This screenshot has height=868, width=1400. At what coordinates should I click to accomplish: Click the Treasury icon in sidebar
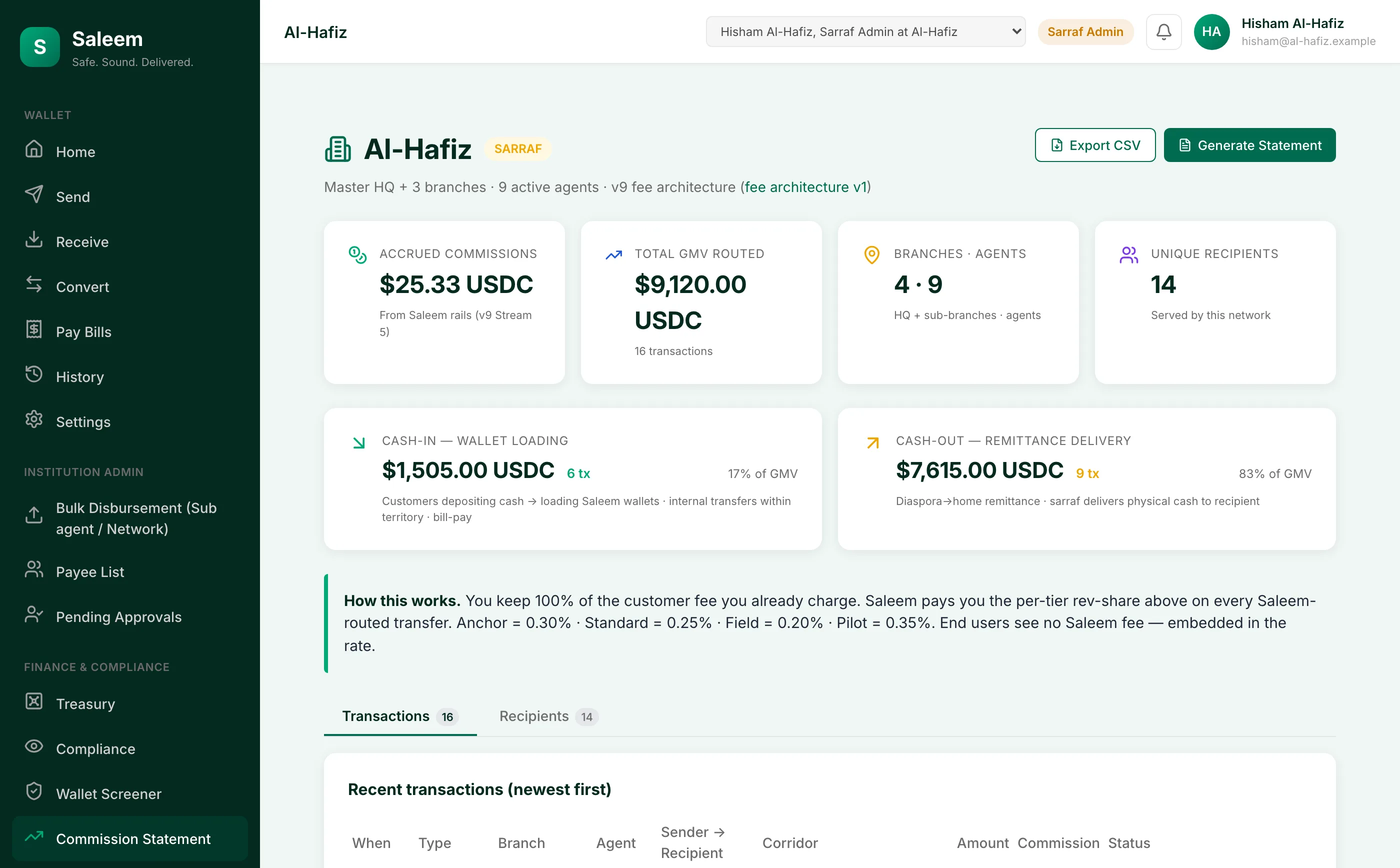coord(34,701)
